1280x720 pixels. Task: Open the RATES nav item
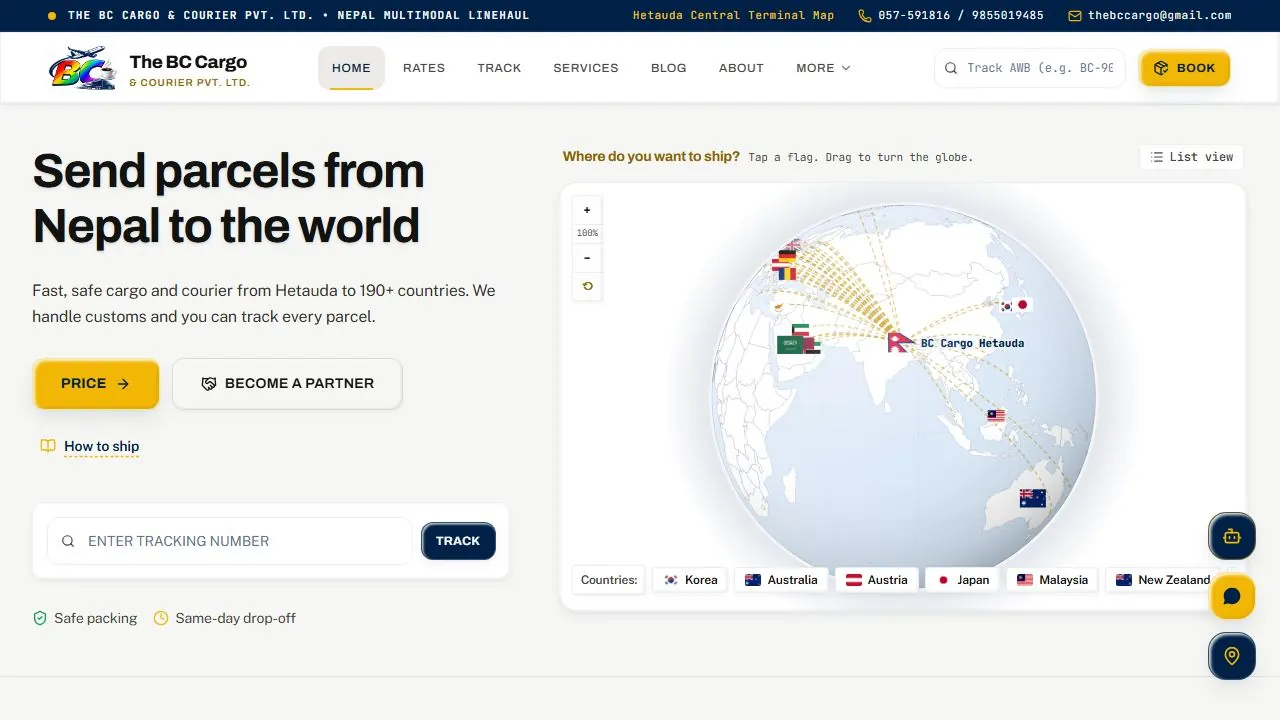(424, 68)
